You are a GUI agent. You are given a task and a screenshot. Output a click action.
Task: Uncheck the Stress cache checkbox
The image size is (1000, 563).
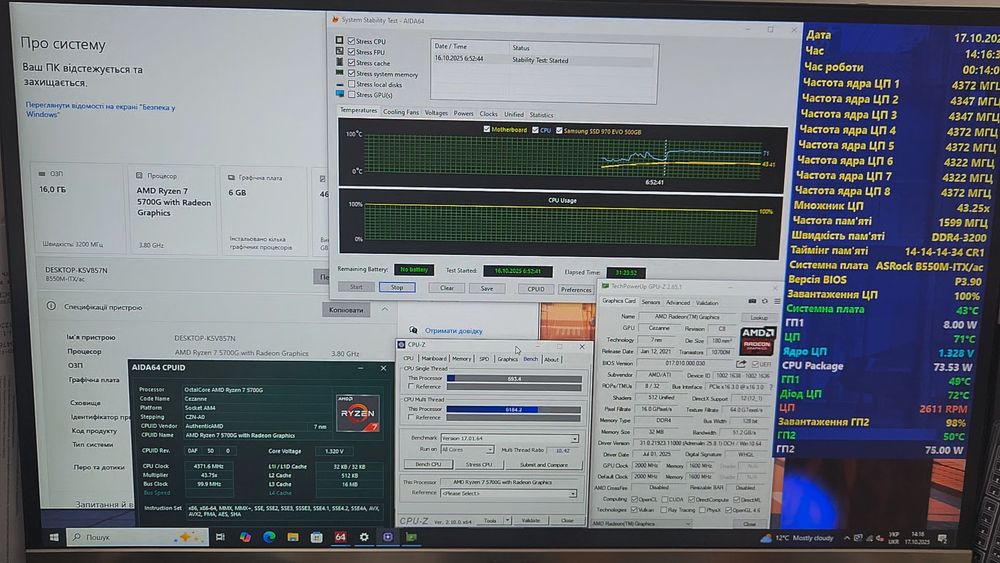coord(351,62)
